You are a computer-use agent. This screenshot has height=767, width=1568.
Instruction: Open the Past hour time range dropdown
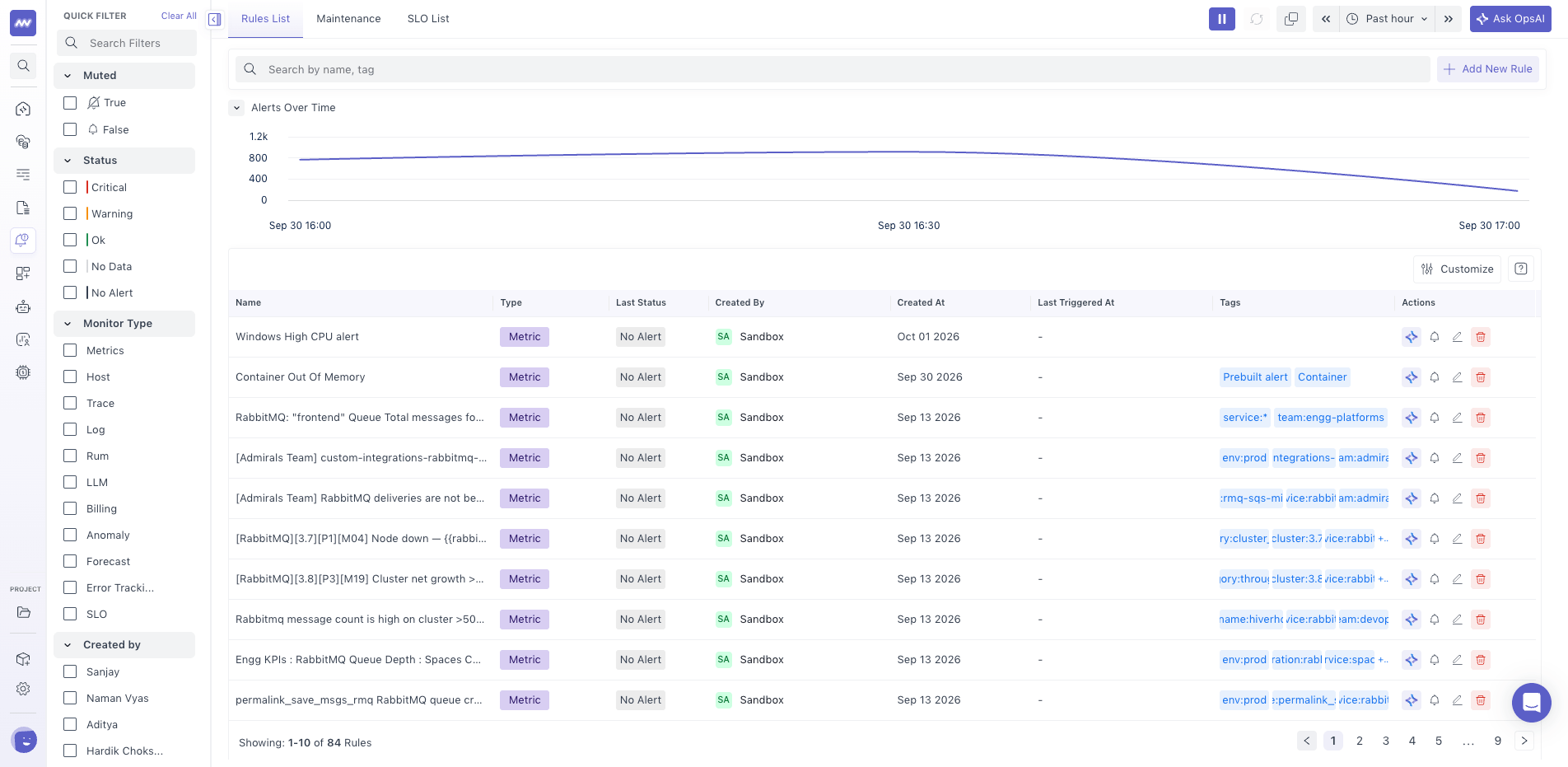pos(1388,19)
